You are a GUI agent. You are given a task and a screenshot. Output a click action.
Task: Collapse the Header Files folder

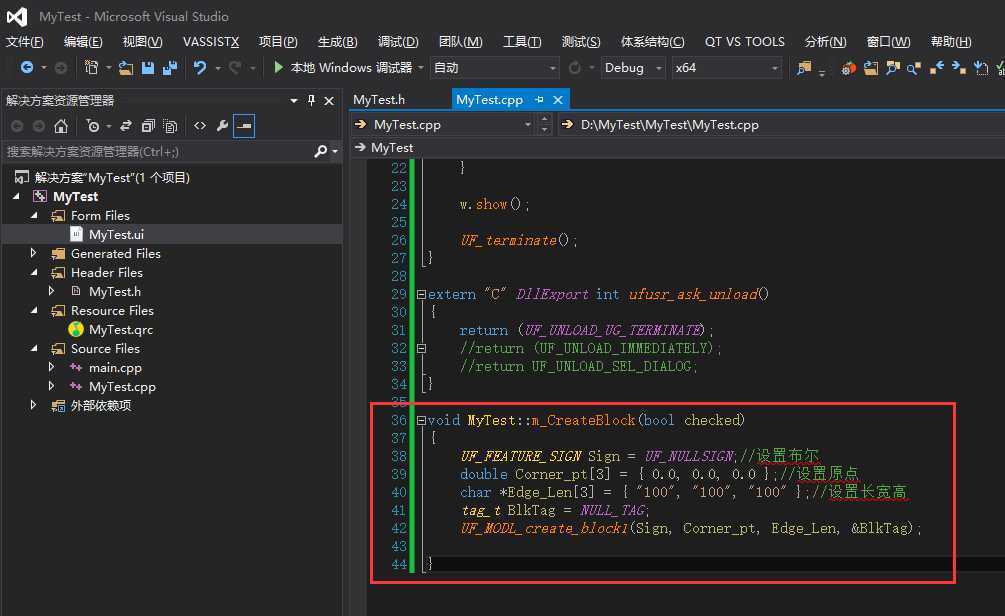point(34,272)
